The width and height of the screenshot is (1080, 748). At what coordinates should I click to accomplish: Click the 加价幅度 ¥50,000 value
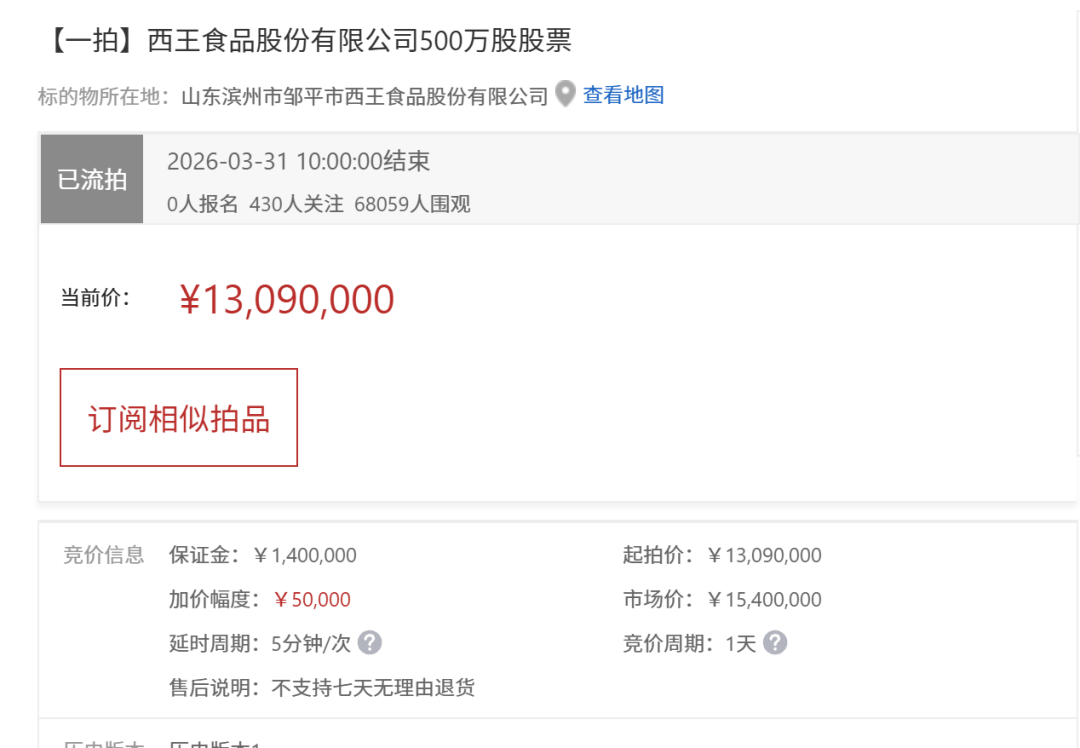[312, 600]
